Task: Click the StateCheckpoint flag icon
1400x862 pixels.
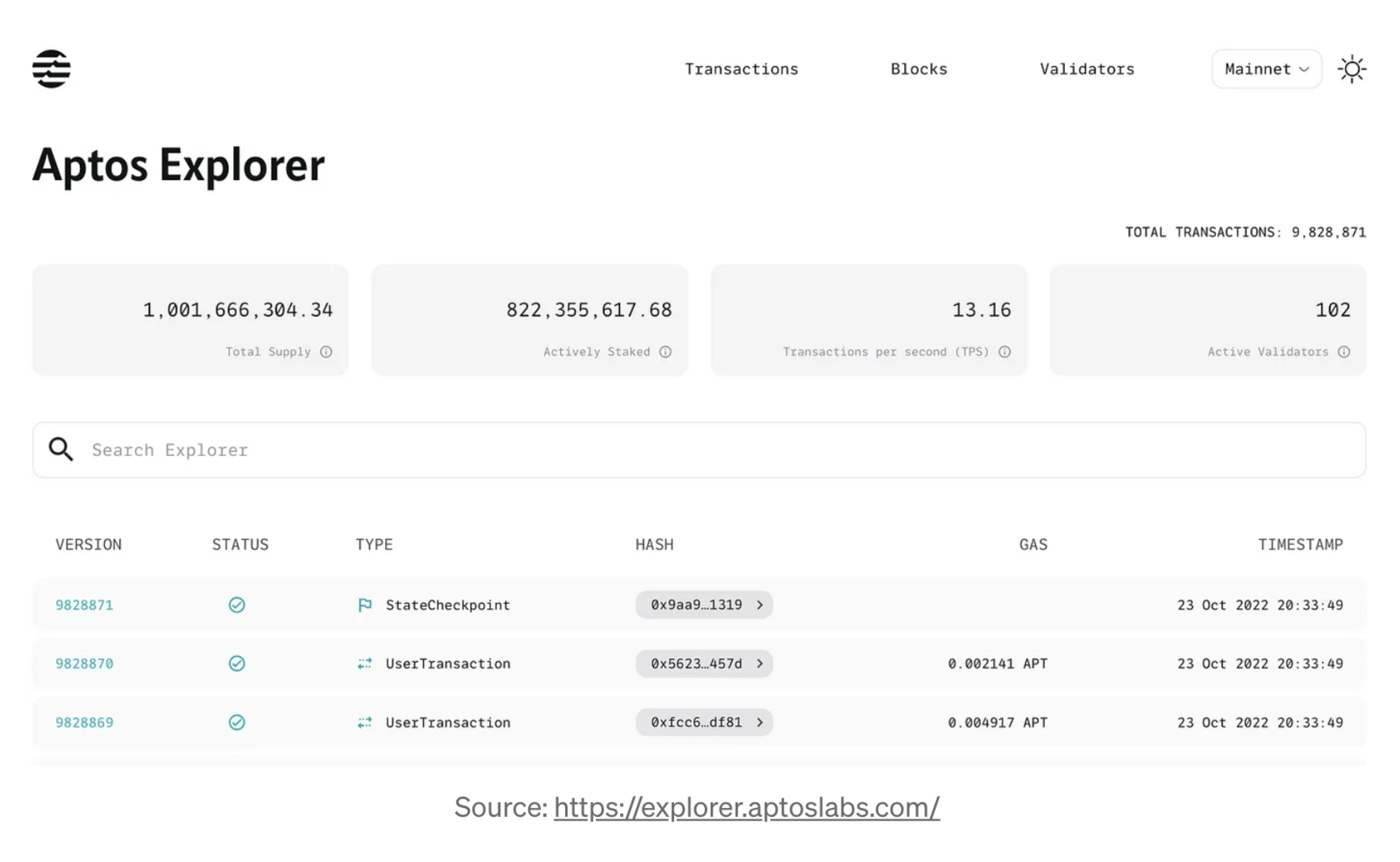Action: (365, 605)
